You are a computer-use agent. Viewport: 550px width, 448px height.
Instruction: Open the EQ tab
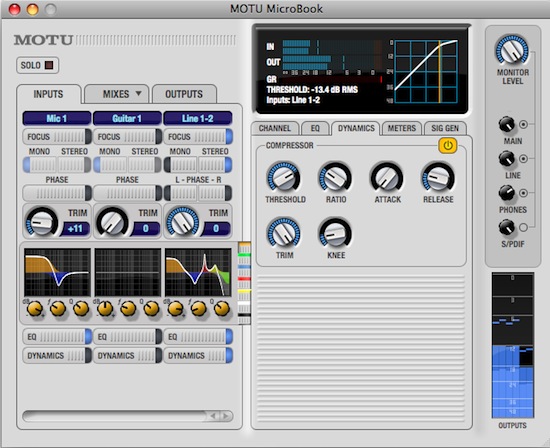315,128
